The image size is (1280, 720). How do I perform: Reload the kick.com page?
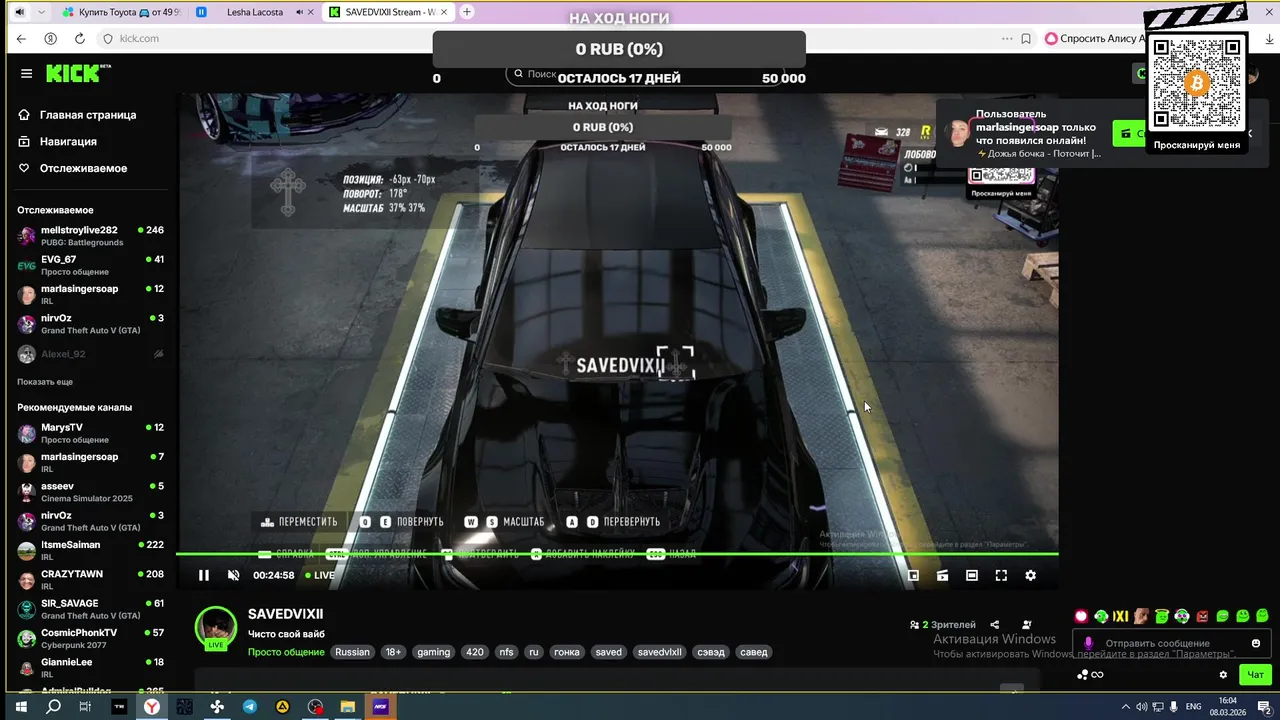(x=80, y=38)
